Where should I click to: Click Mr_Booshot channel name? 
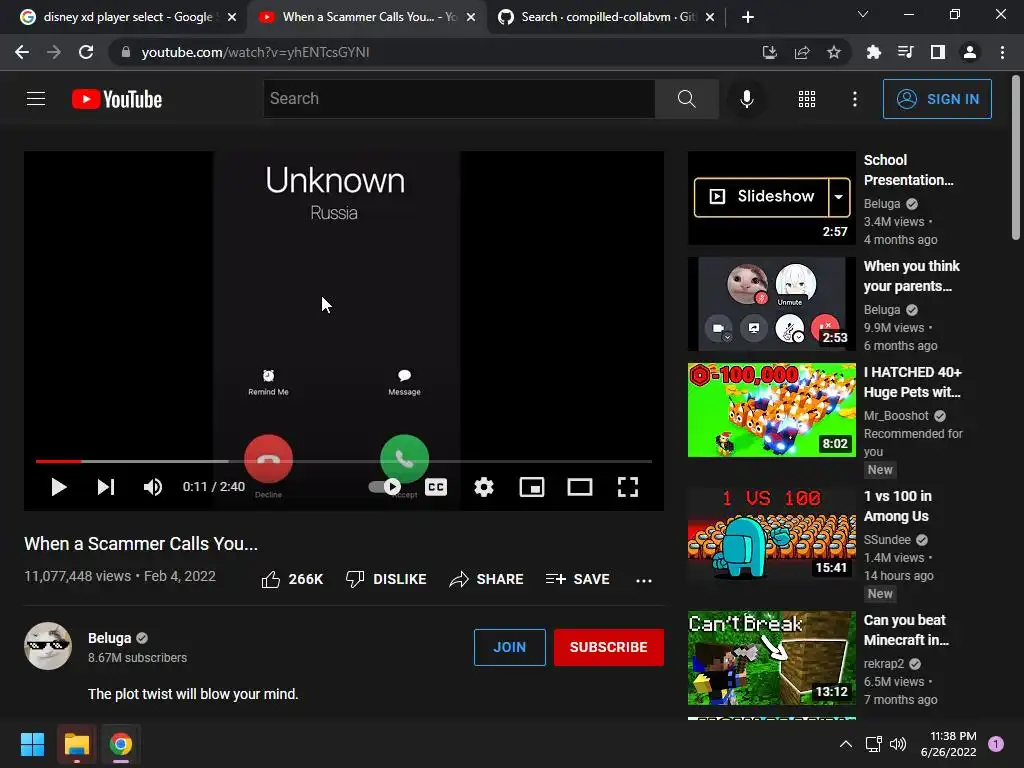tap(896, 416)
